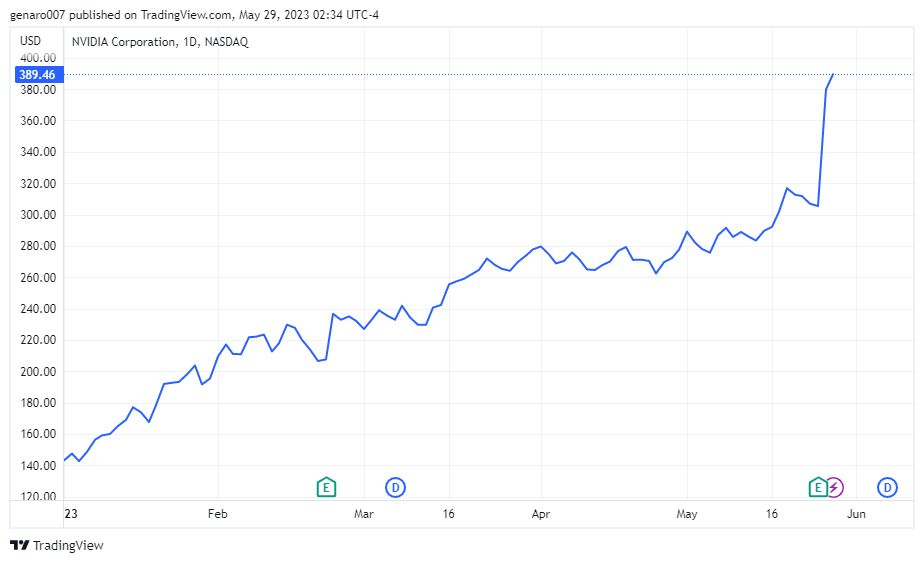Click the 300.00 level on price axis
Screen dimensions: 924x563
[38, 215]
